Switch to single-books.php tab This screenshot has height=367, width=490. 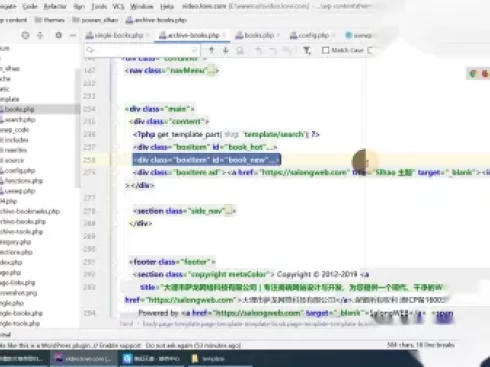(115, 35)
